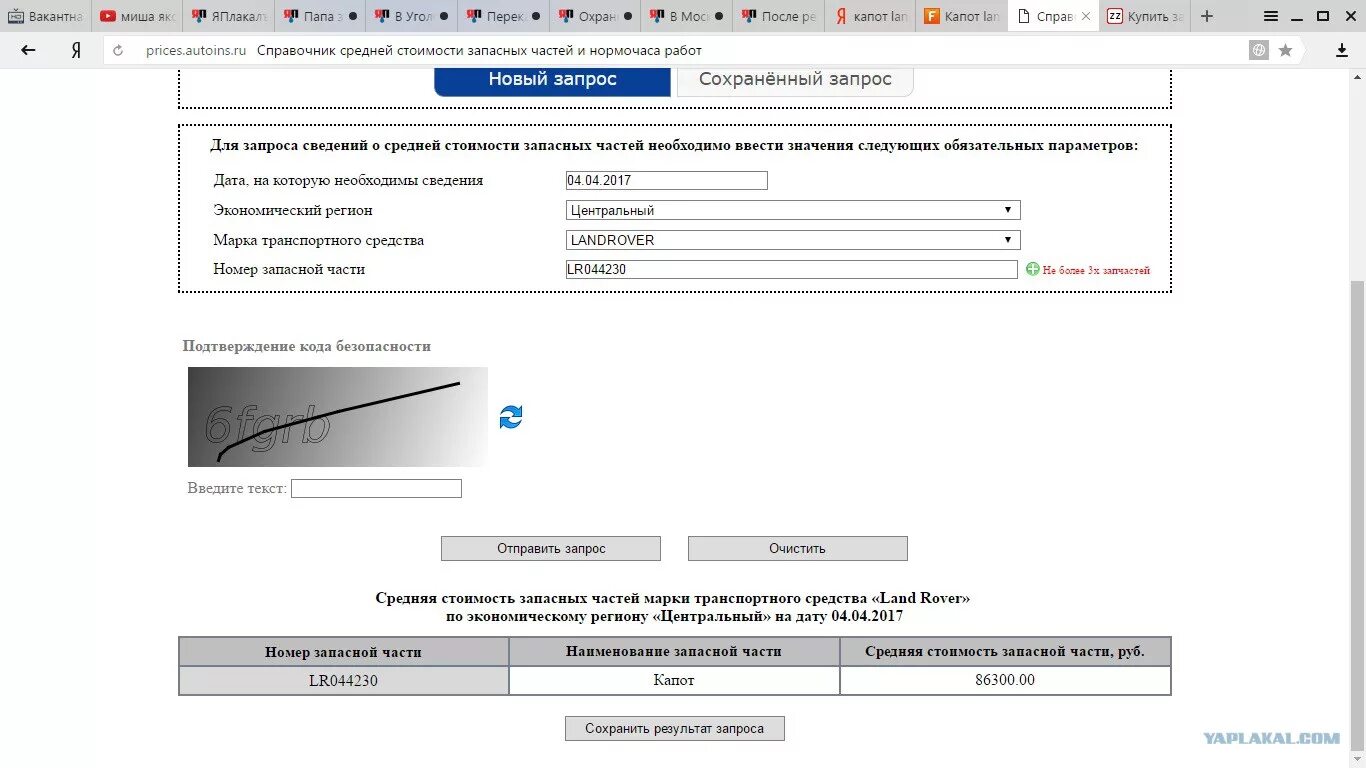Click the captcha text input field
Screen dimensions: 1366x768
click(376, 489)
